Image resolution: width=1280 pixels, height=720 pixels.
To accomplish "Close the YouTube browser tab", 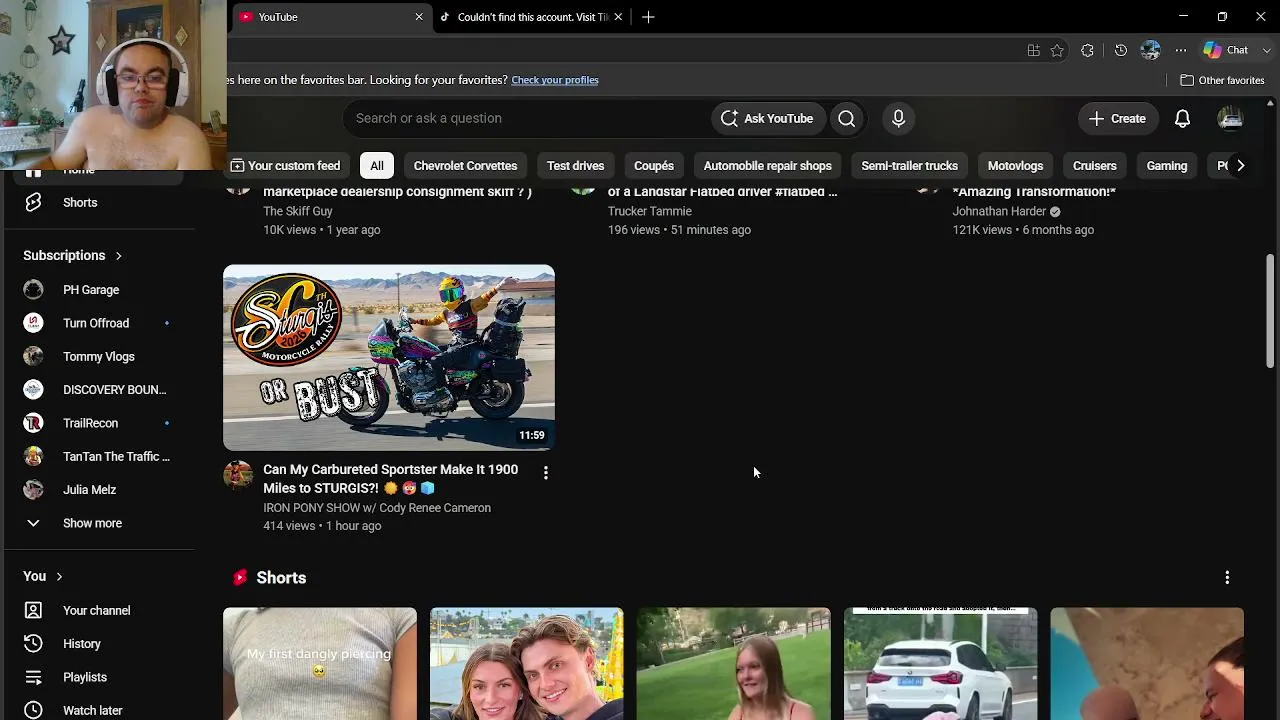I will click(419, 17).
